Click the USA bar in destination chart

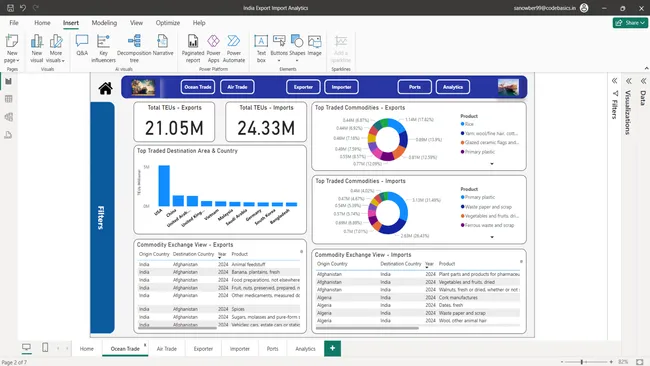[x=164, y=186]
